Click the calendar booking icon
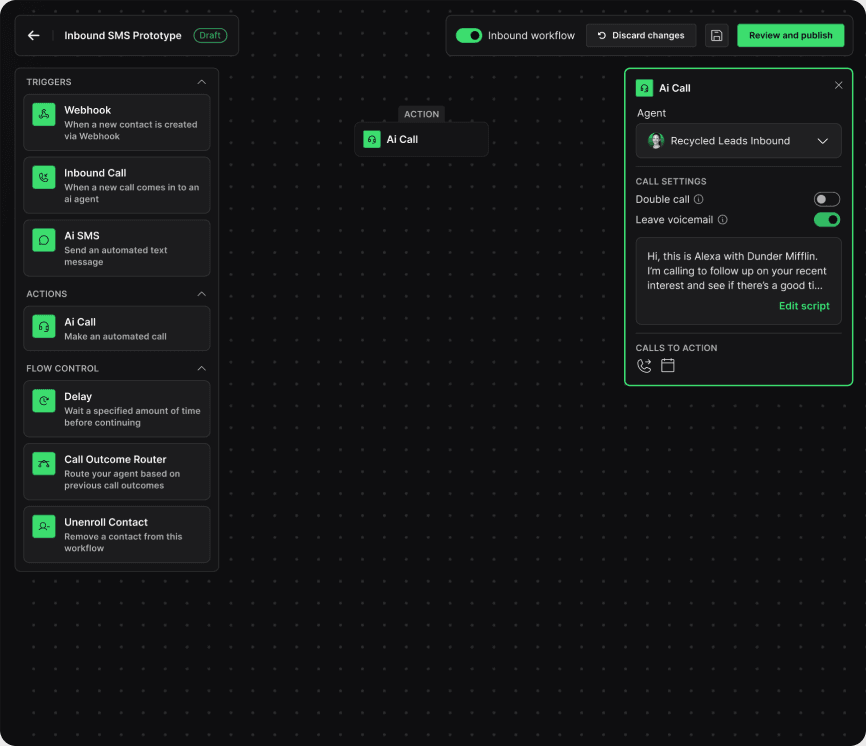This screenshot has height=746, width=866. [668, 366]
